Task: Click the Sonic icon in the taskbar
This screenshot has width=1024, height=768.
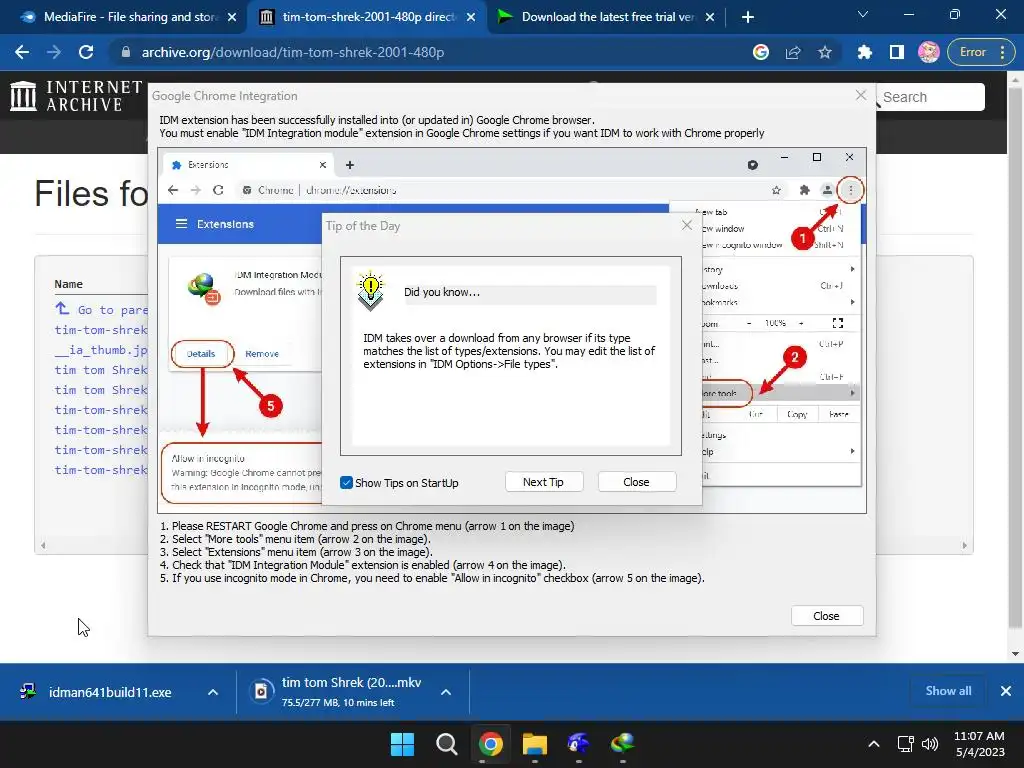Action: point(579,744)
